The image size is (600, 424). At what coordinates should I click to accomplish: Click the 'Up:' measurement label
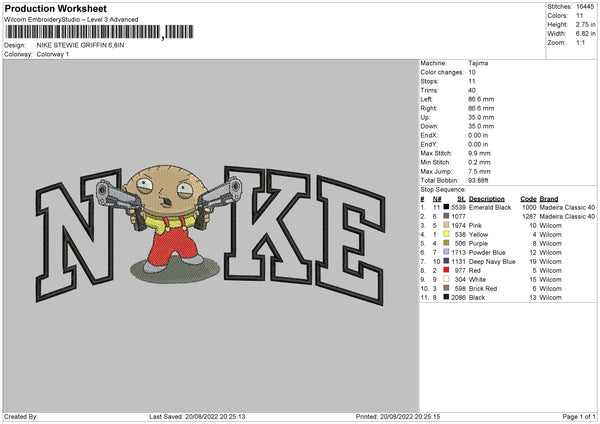click(425, 117)
